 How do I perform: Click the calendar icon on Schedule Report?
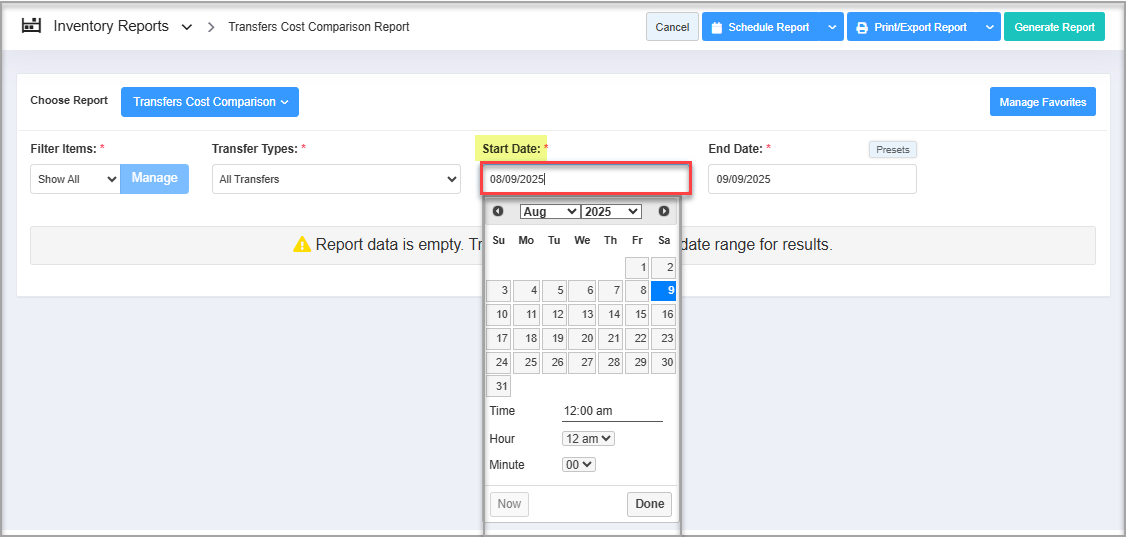tap(716, 28)
